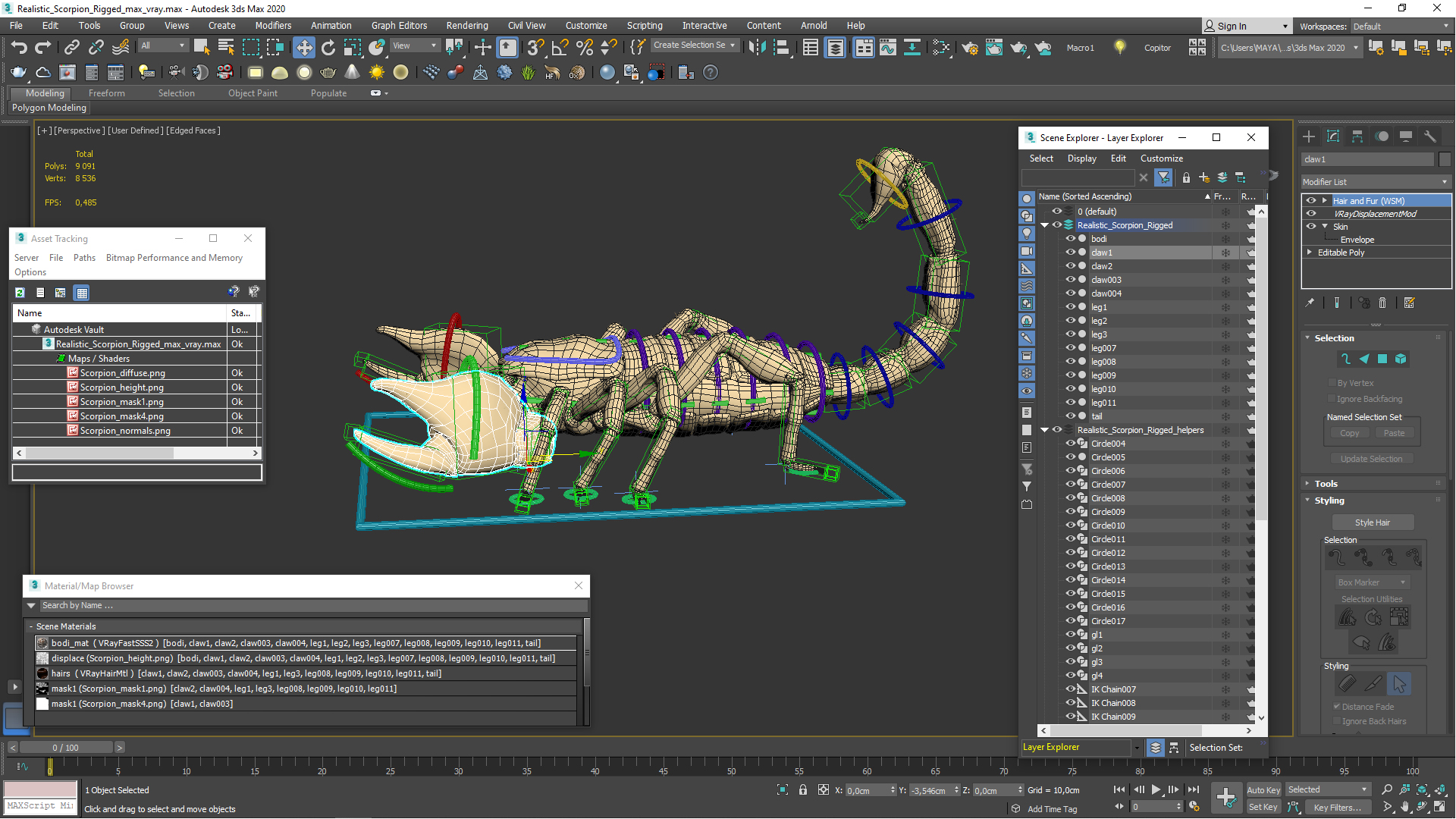Viewport: 1456px width, 819px height.
Task: Toggle the Selection Lock padlock icon
Action: [x=803, y=790]
